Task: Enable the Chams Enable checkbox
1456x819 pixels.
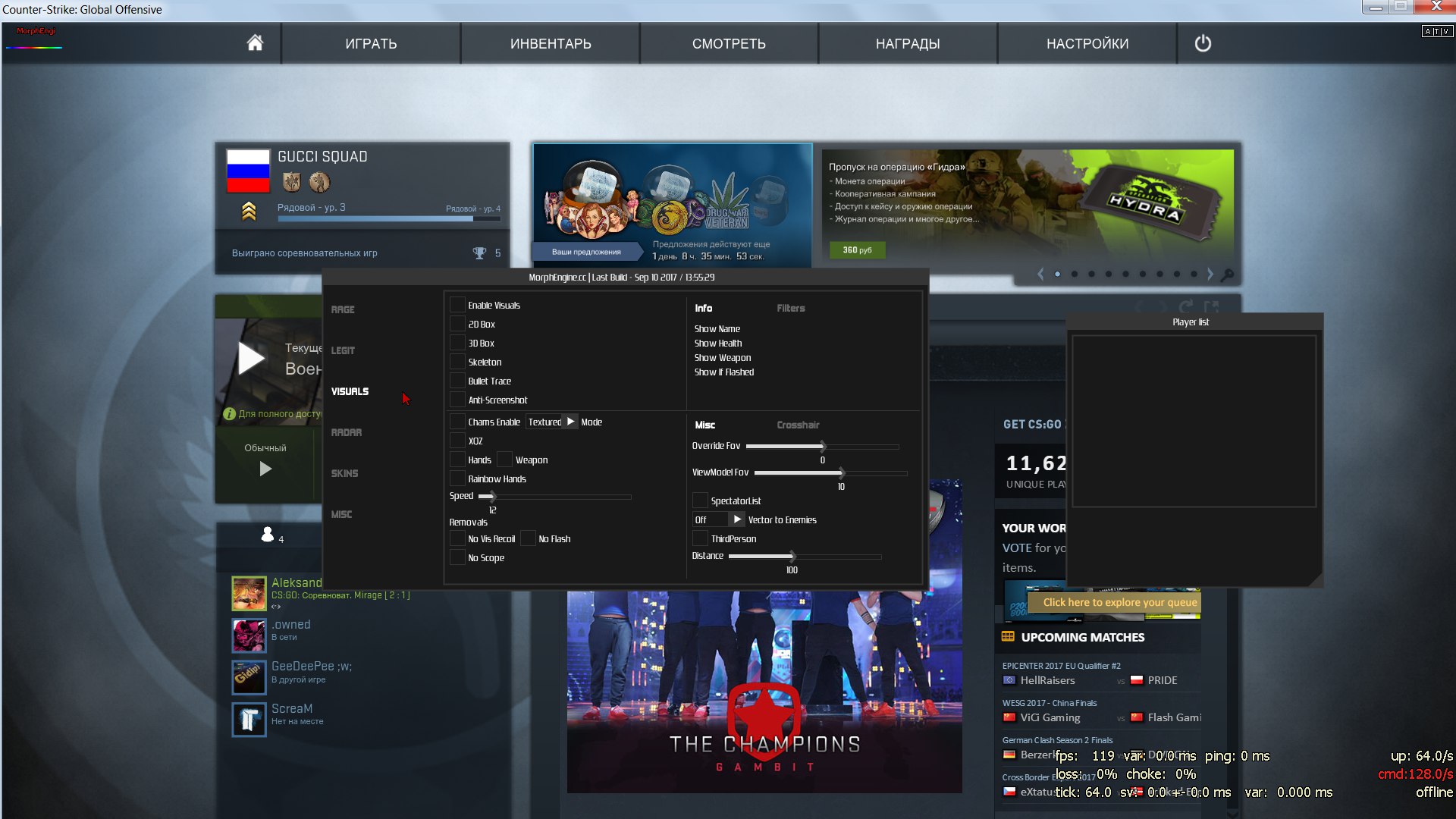Action: click(457, 422)
